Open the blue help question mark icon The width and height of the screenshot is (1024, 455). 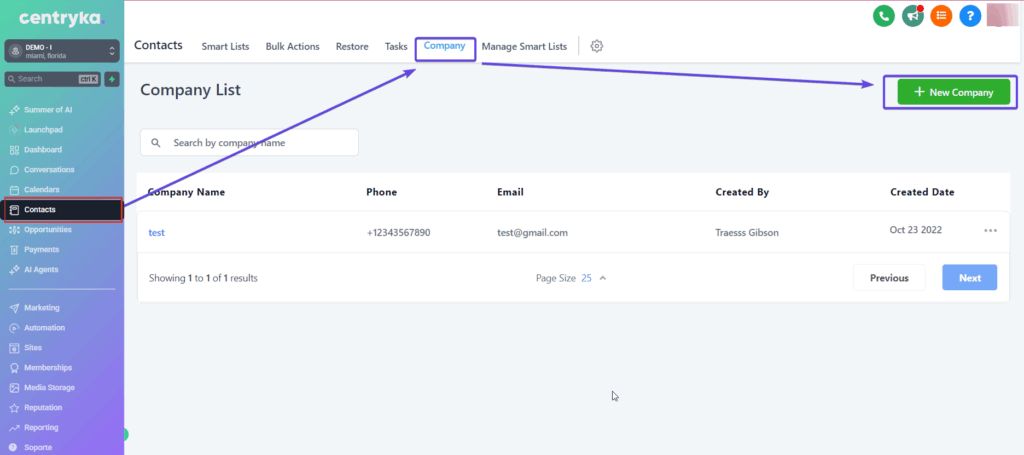click(970, 15)
